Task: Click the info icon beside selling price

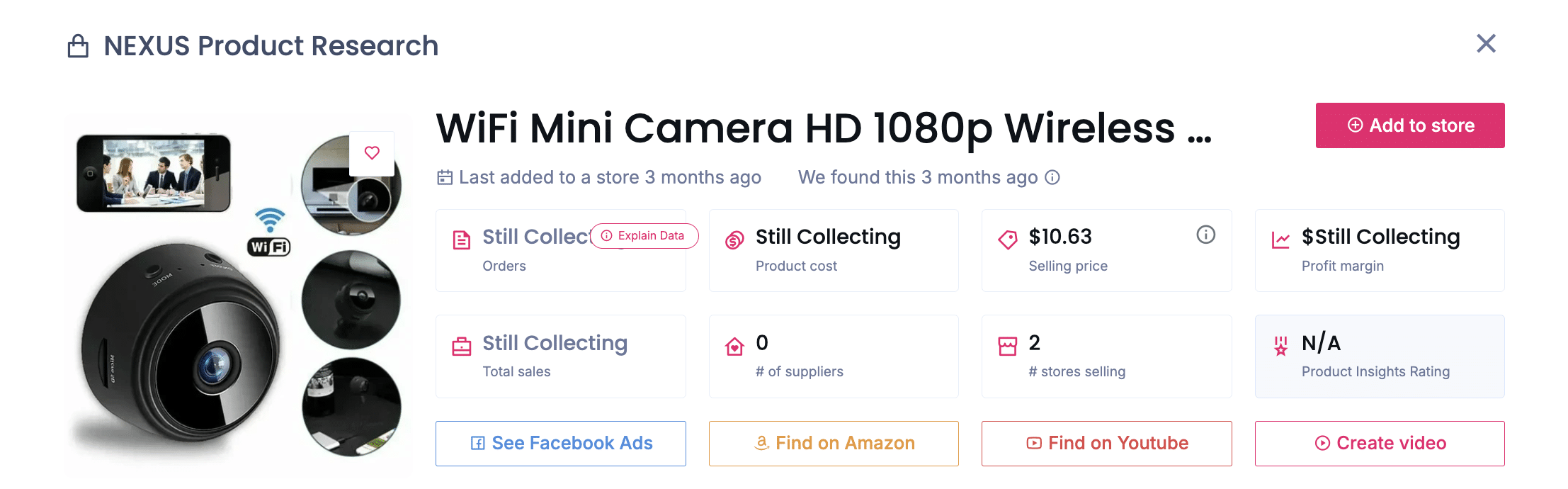Action: 1205,235
